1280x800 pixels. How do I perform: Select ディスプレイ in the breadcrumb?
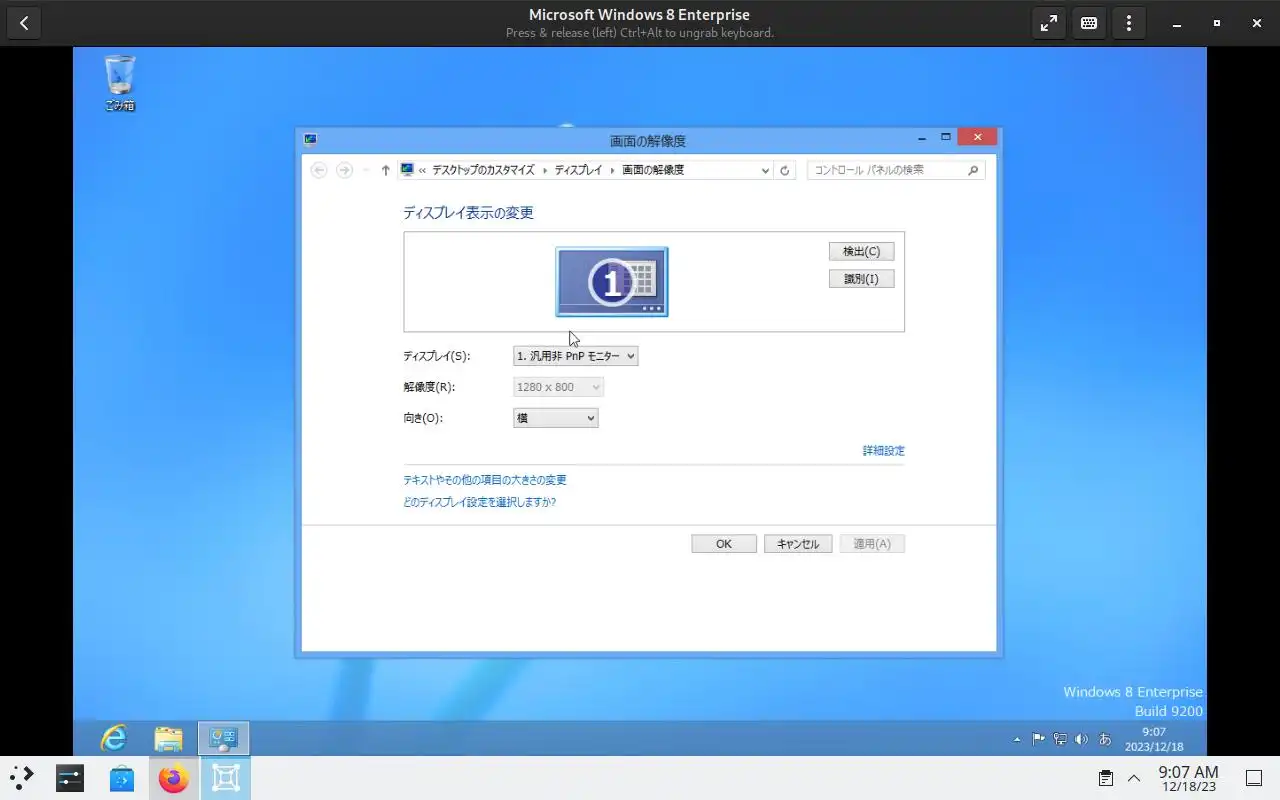[578, 170]
